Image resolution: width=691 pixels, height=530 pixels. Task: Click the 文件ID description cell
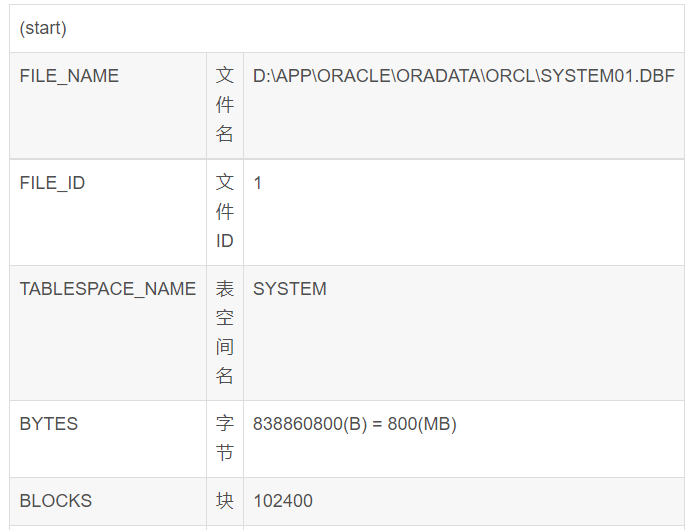coord(225,212)
